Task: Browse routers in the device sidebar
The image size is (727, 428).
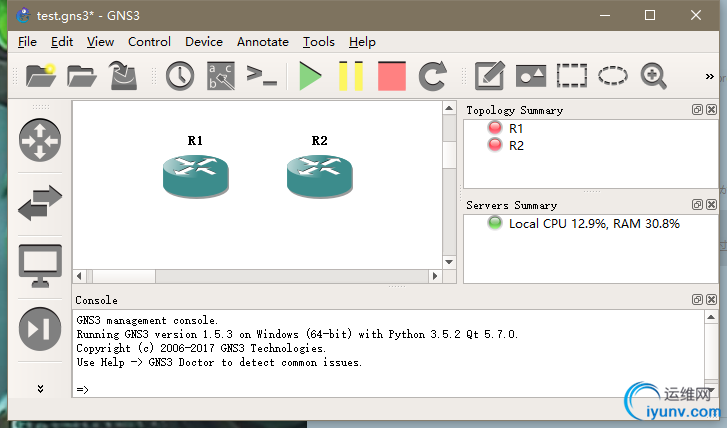Action: (40, 140)
